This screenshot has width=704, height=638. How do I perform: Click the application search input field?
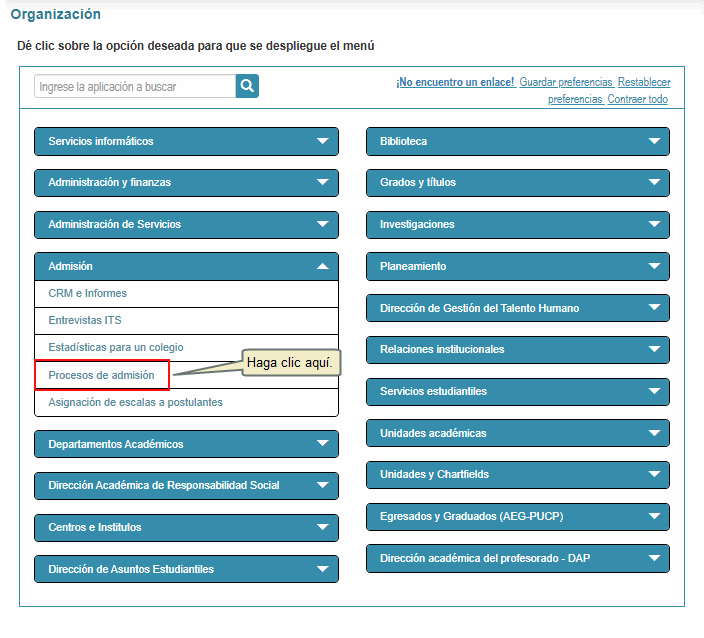pos(135,87)
